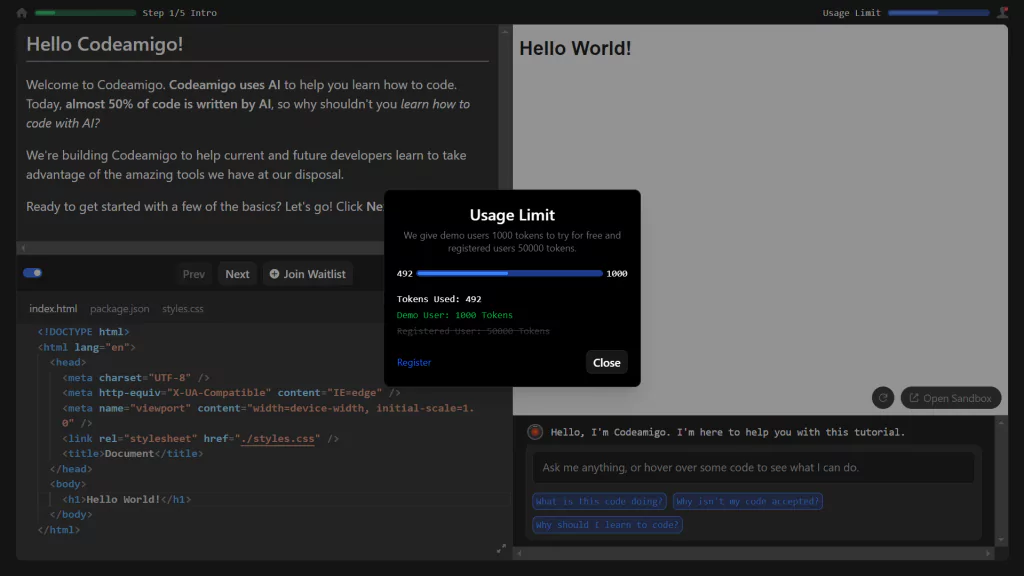1024x576 pixels.
Task: Toggle the blue switch beside Prev
Action: tap(33, 273)
